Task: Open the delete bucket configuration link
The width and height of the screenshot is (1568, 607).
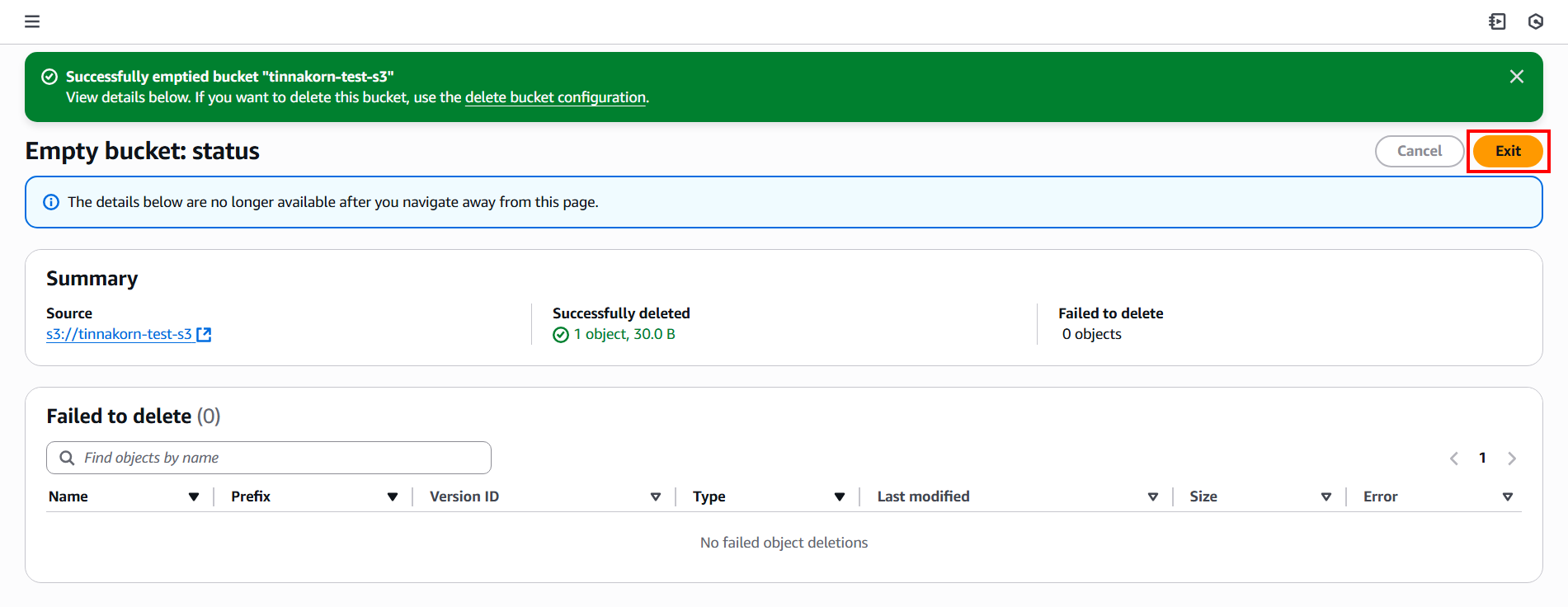Action: pos(555,97)
